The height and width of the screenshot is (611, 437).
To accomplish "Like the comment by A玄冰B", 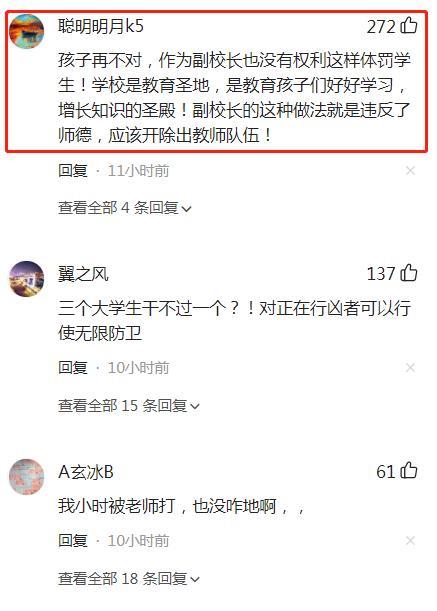I will point(409,471).
